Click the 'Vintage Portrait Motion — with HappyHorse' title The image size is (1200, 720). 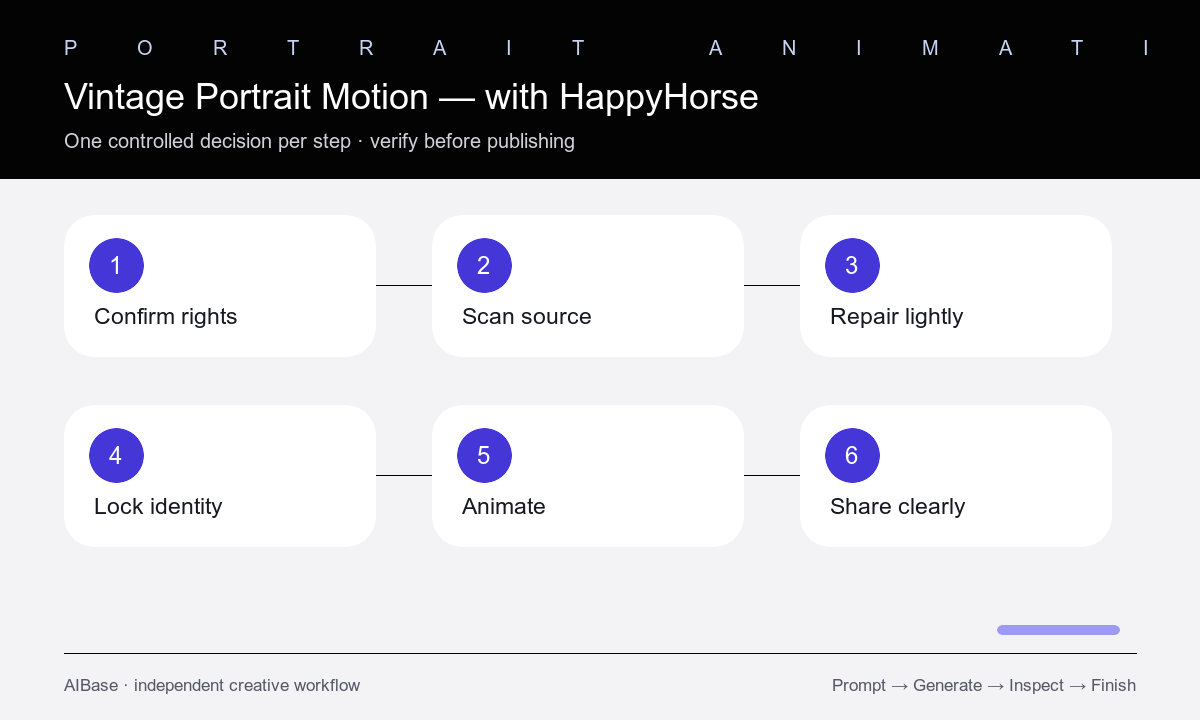pos(411,97)
